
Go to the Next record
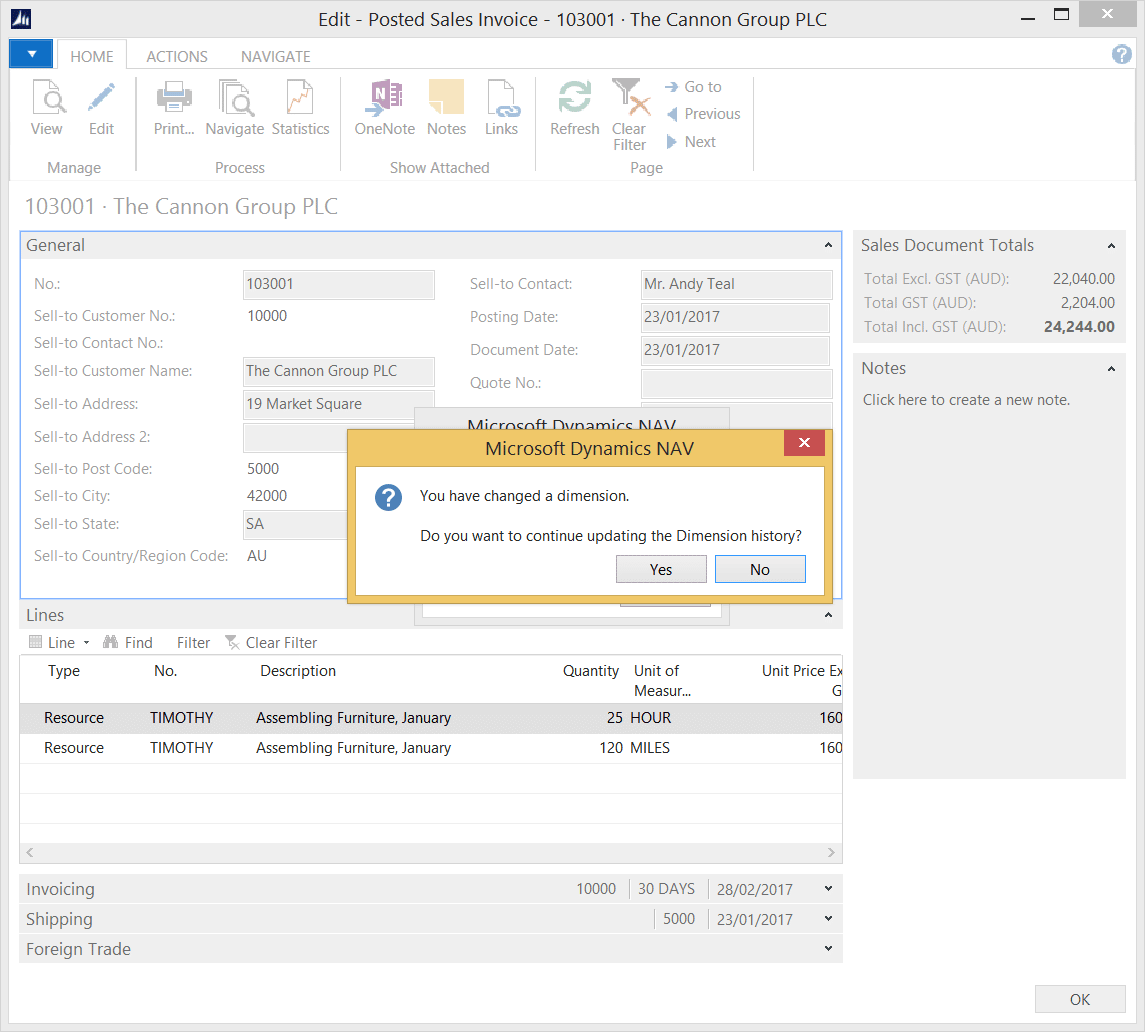coord(691,142)
